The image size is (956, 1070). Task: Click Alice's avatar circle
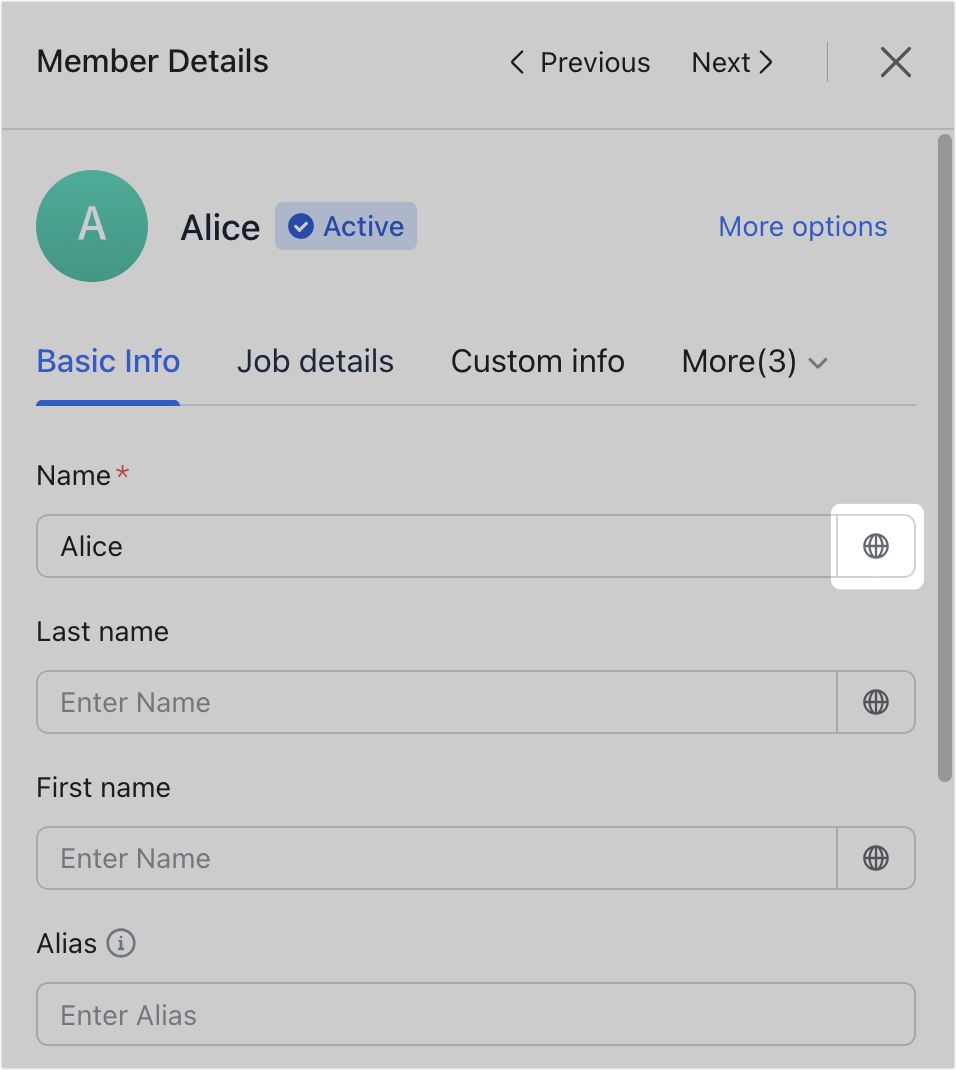[92, 226]
